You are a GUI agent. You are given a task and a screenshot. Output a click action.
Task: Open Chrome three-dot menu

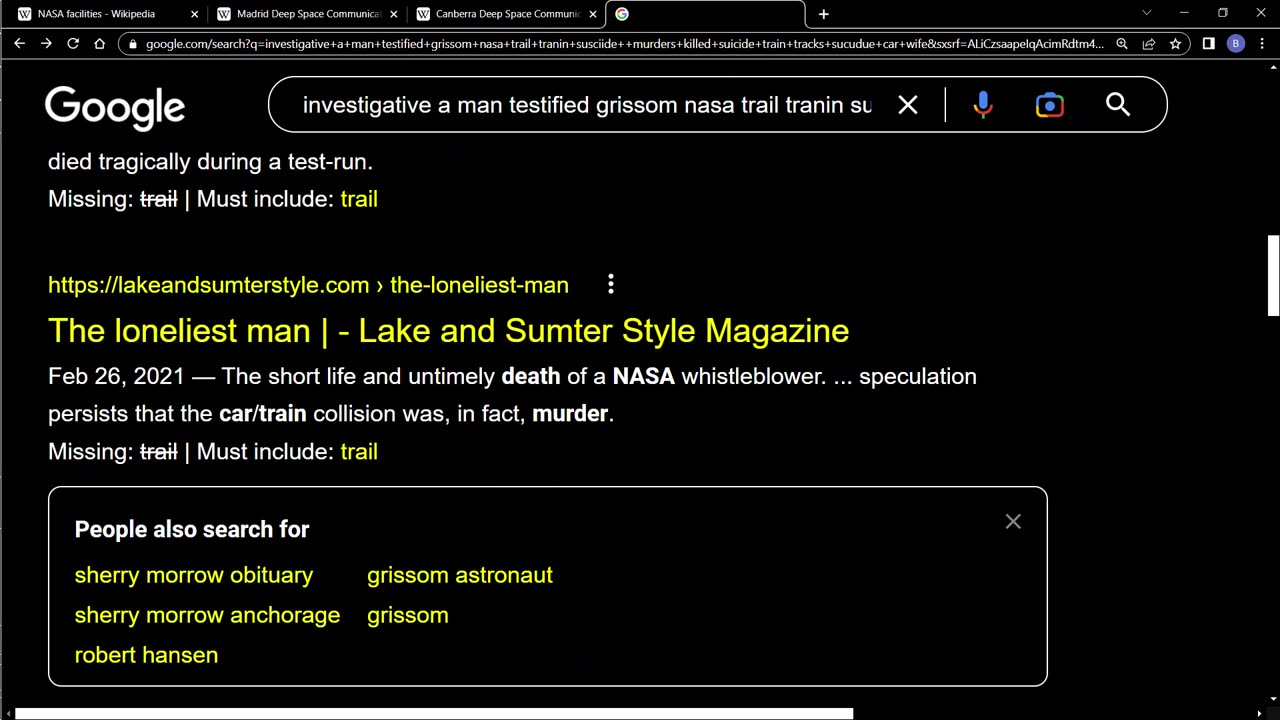[x=1262, y=44]
